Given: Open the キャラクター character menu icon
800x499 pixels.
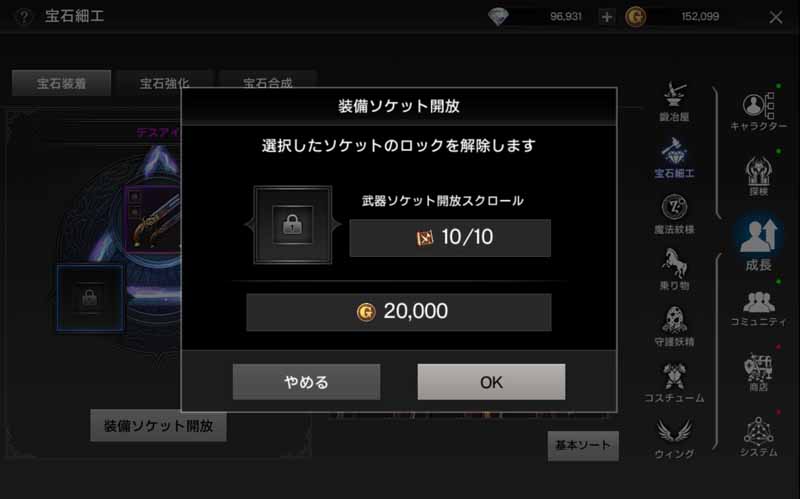Looking at the screenshot, I should tap(759, 112).
